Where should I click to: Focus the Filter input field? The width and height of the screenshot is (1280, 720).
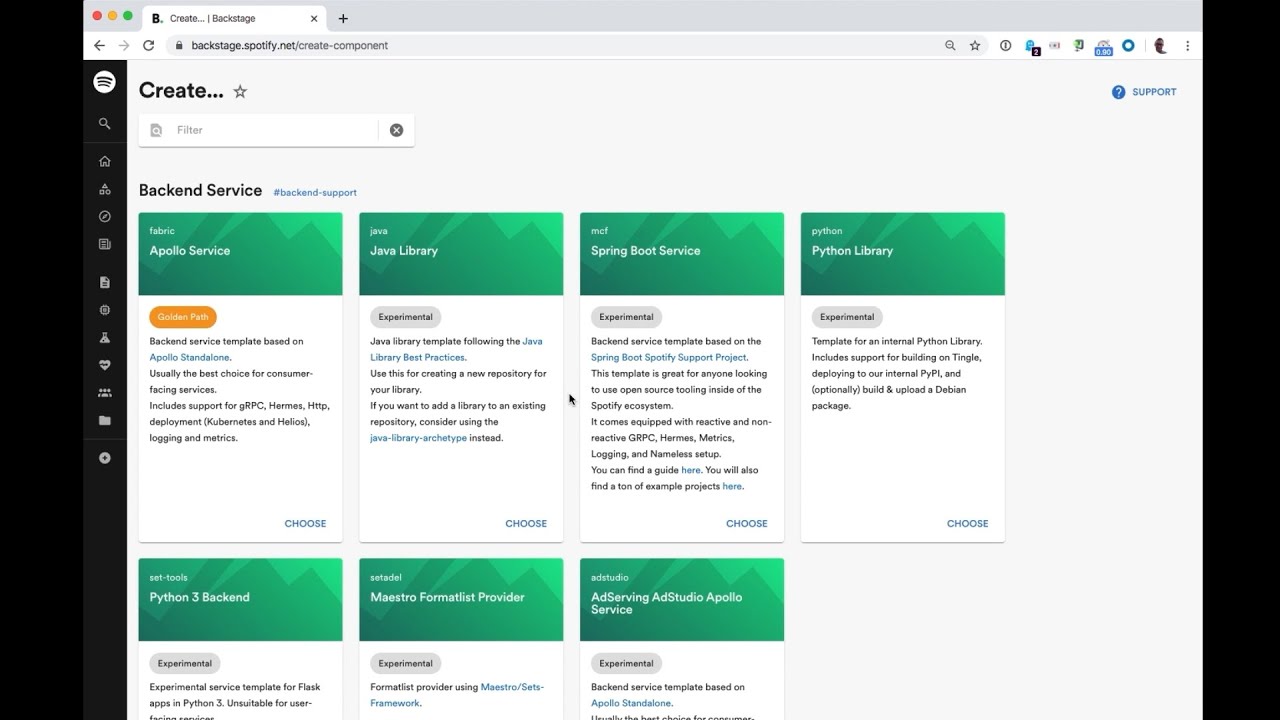[x=275, y=130]
